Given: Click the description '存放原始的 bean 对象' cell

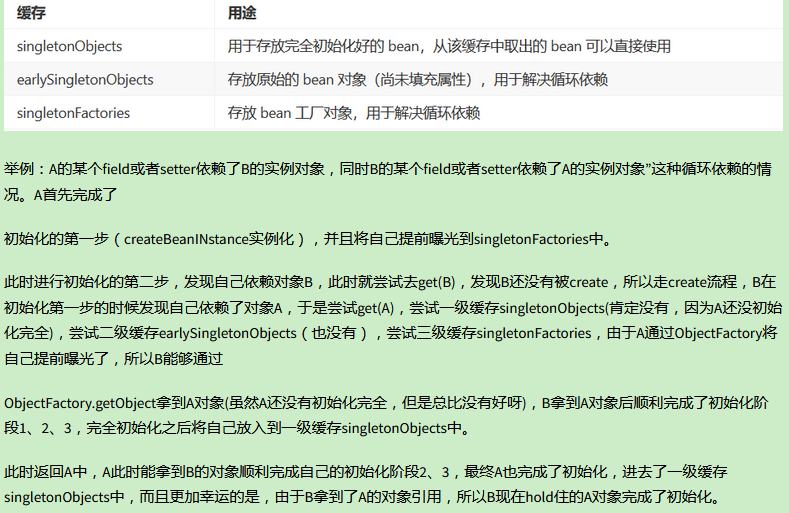Looking at the screenshot, I should pyautogui.click(x=499, y=79).
